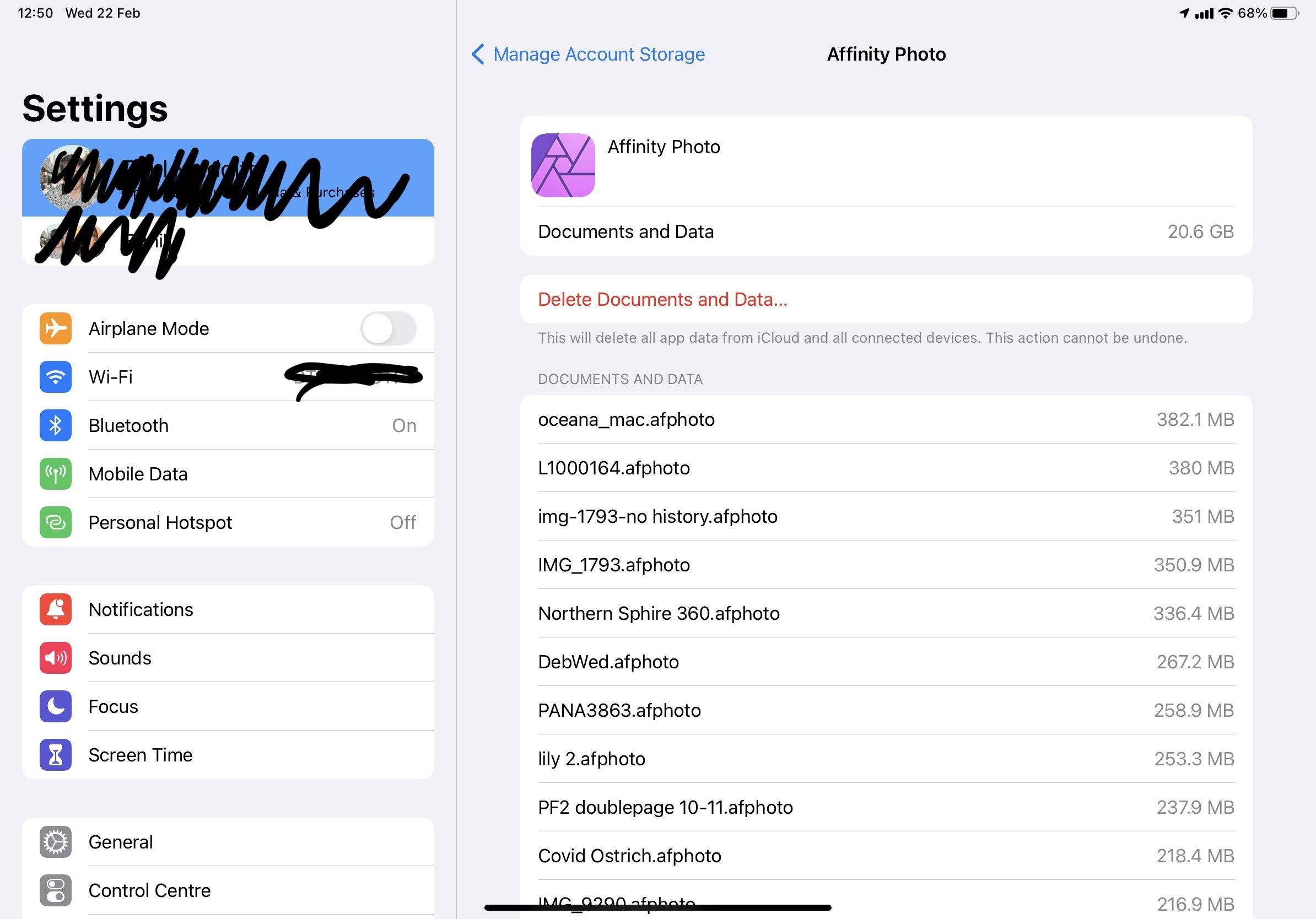Screen dimensions: 1316x919
Task: Tap Delete Documents and Data
Action: [886, 299]
